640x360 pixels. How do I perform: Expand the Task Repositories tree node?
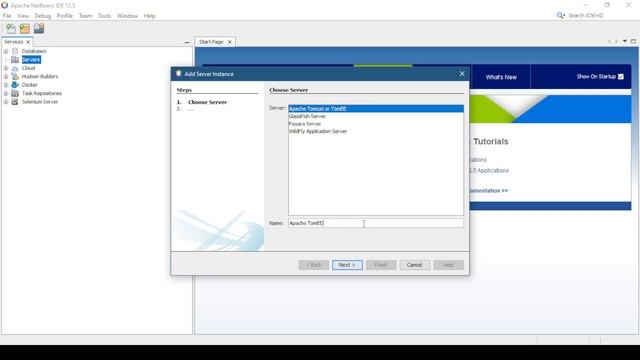coord(6,93)
